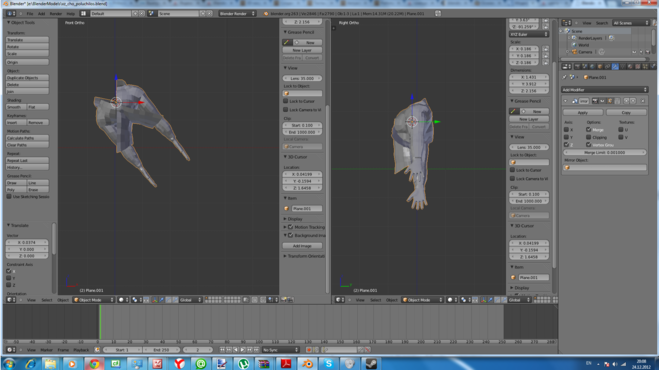
Task: Remove the Mirror modifier with X icon
Action: (643, 101)
